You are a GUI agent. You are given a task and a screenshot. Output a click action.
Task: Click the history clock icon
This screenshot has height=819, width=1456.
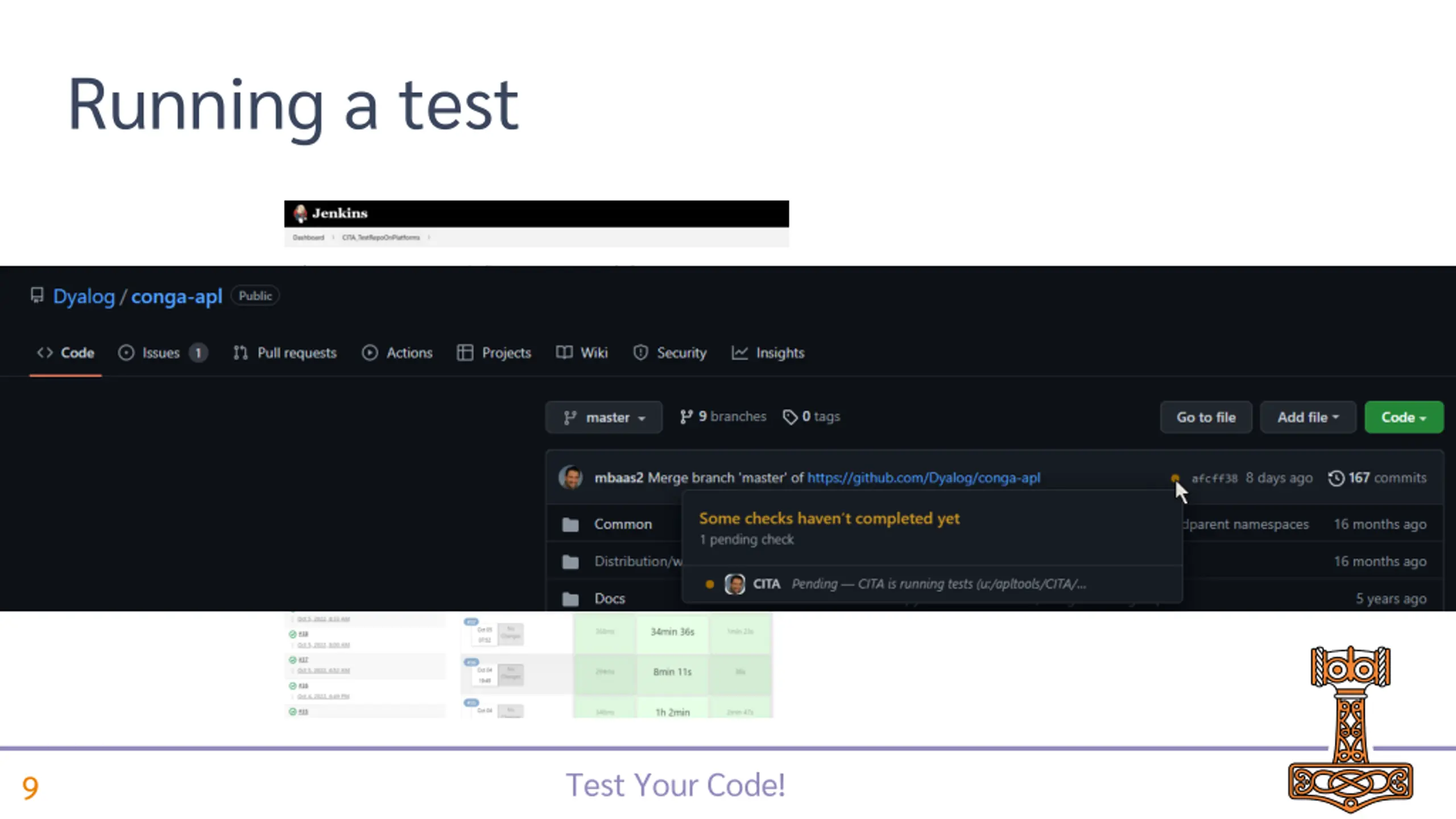point(1336,478)
